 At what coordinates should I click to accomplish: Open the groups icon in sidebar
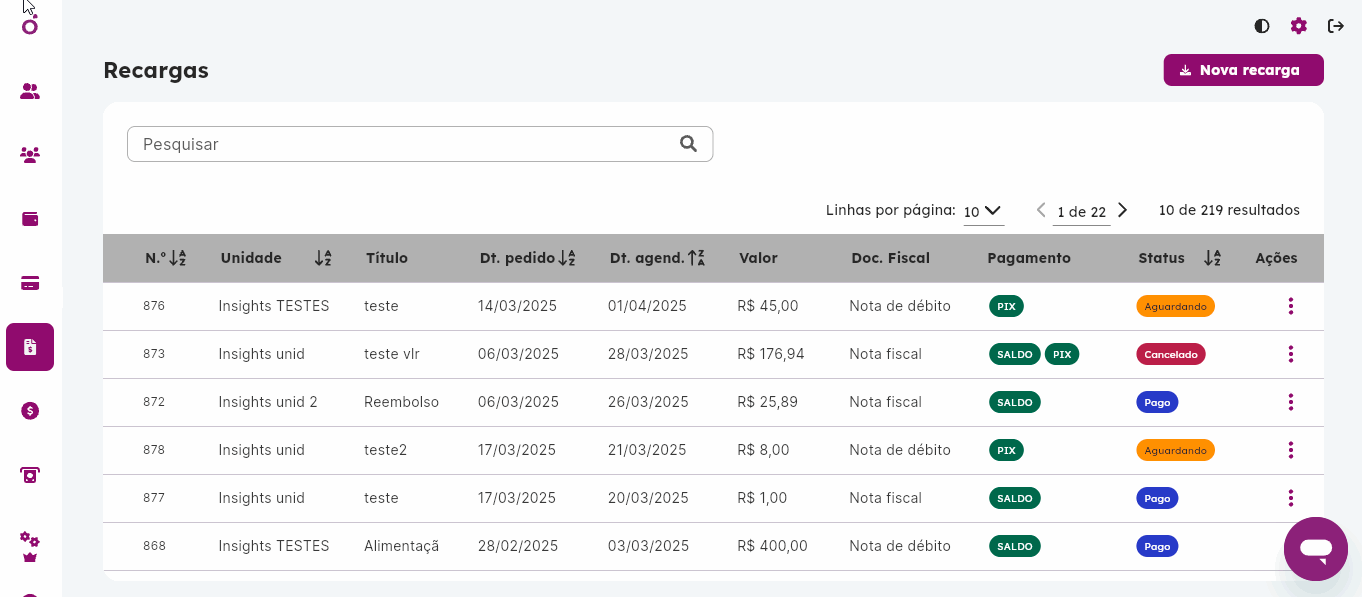click(30, 155)
